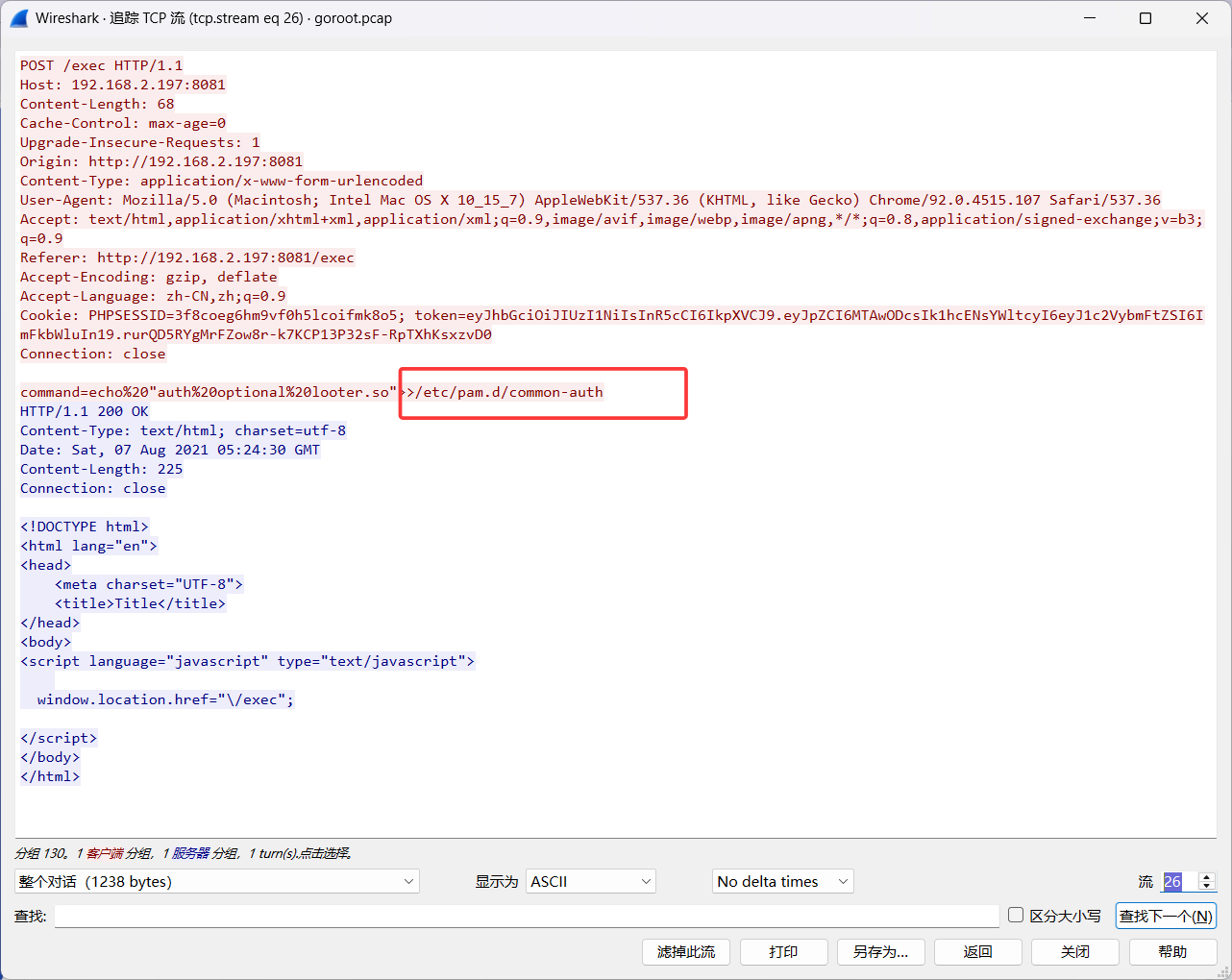The height and width of the screenshot is (980, 1232).
Task: Click the 关闭 close button
Action: tap(1074, 951)
